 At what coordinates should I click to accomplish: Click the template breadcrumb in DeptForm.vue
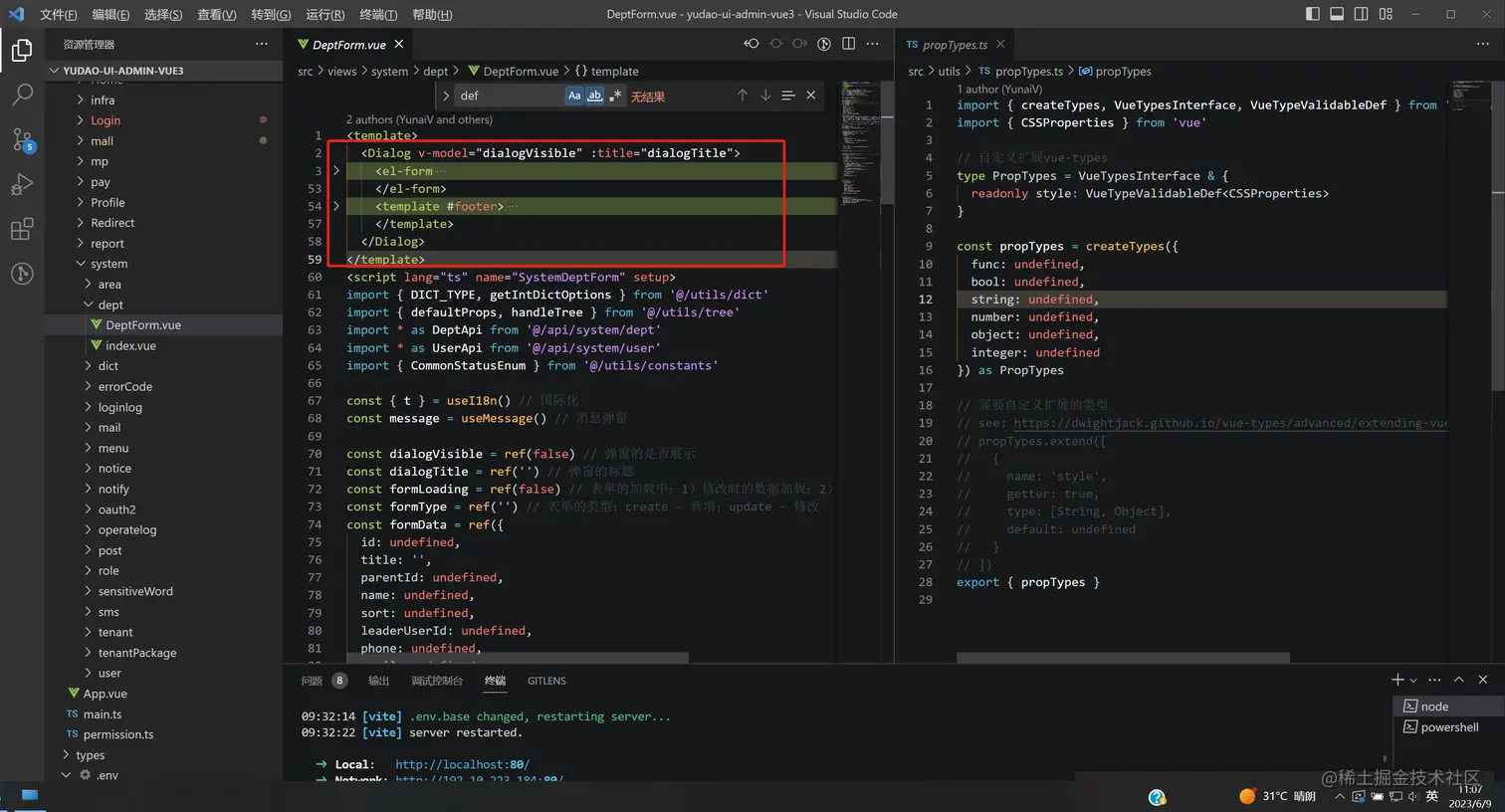coord(606,72)
